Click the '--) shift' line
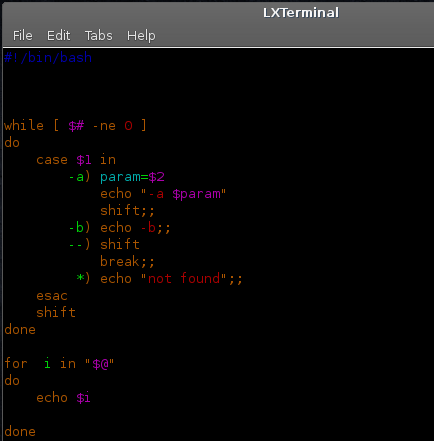434x441 pixels. click(104, 245)
